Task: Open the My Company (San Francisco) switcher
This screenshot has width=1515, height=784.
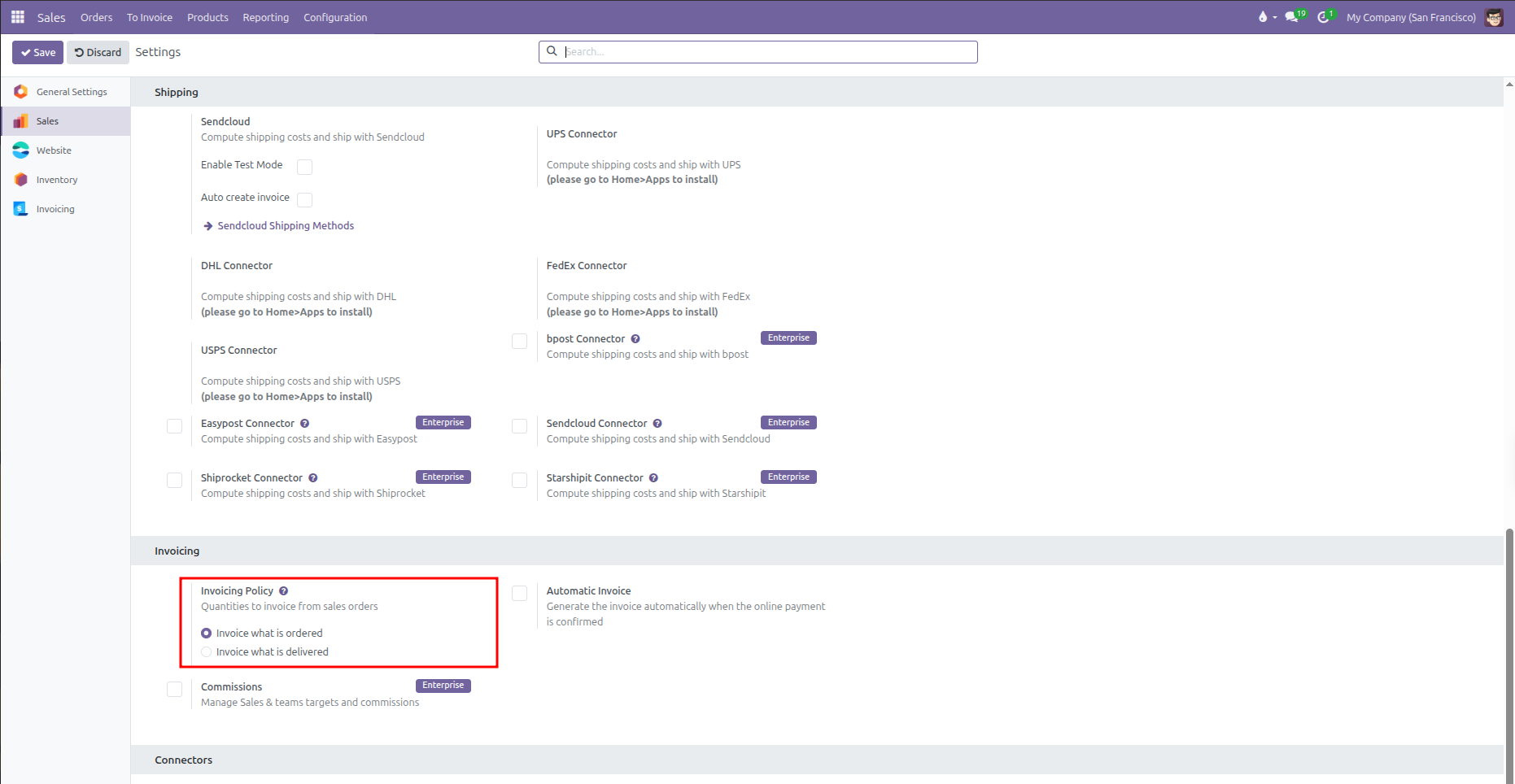Action: point(1411,17)
